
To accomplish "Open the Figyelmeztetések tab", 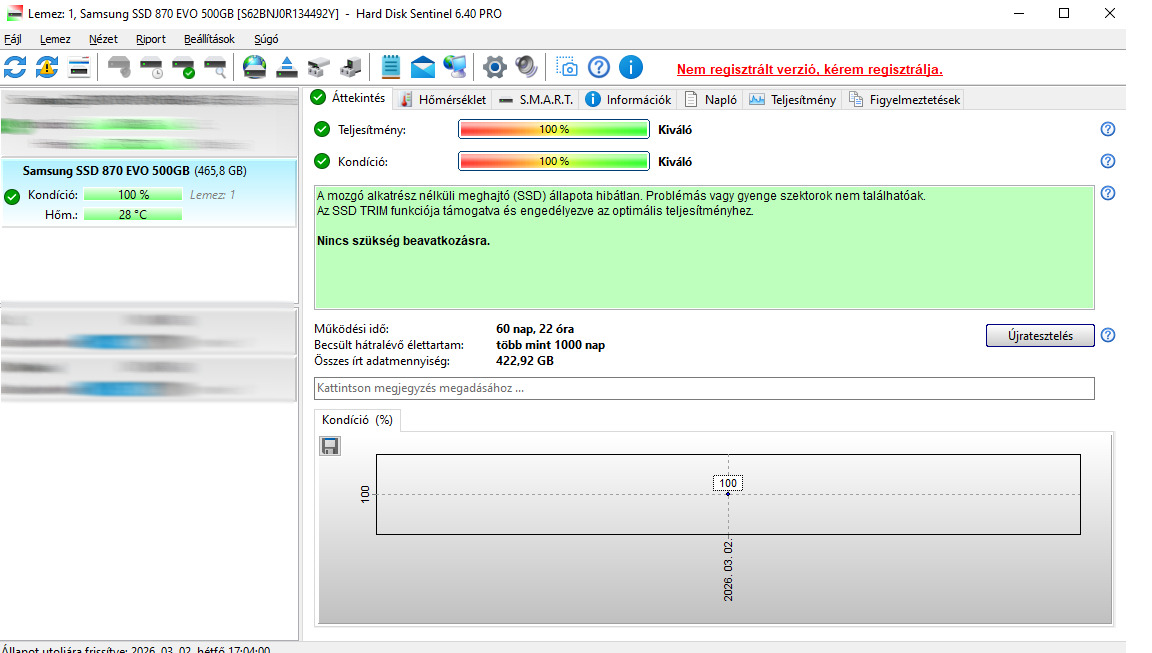I will (904, 100).
